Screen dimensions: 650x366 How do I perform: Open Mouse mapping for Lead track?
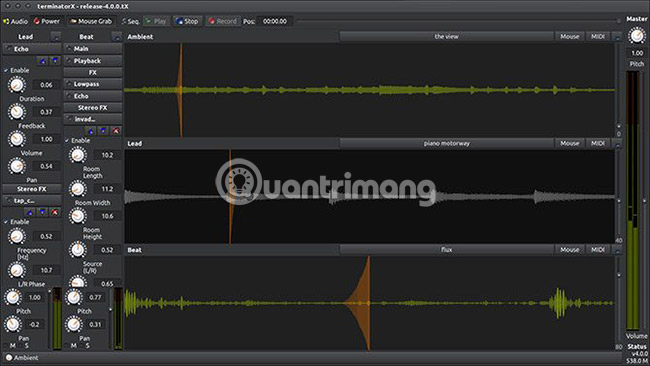570,143
